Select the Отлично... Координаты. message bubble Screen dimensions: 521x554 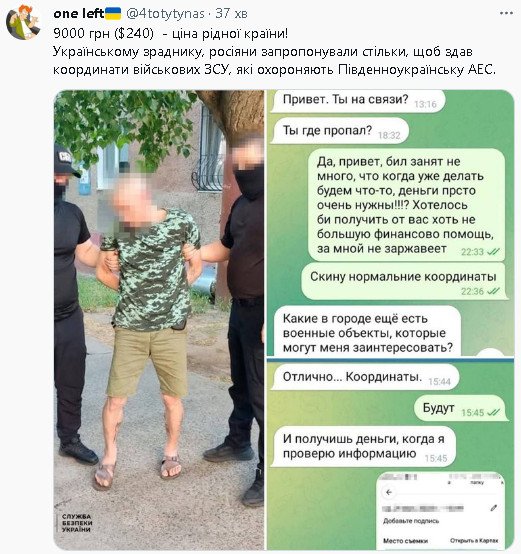click(366, 377)
